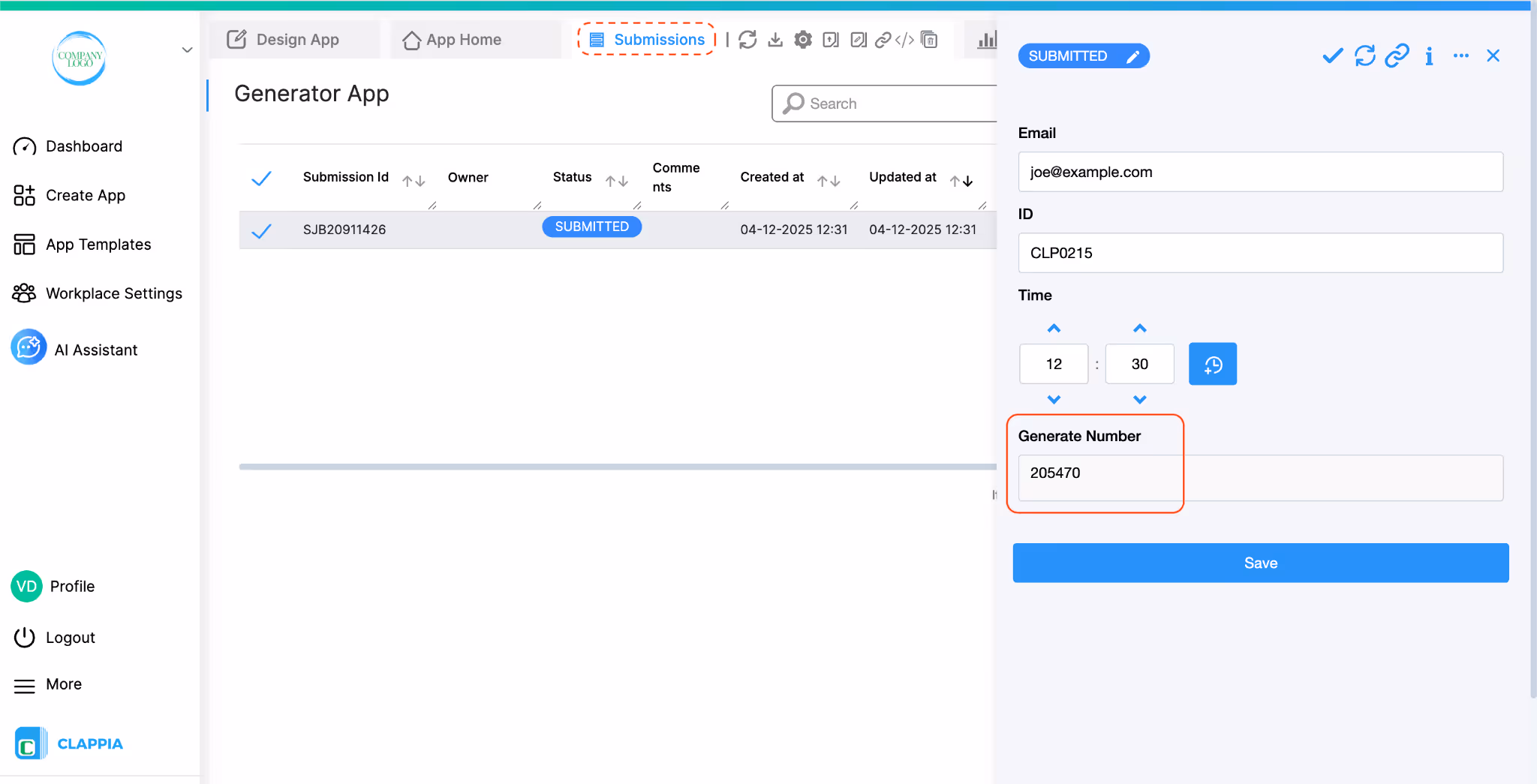Screen dimensions: 1537x784
Task: Expand the workplace dropdown chevron beside logo
Action: point(188,50)
